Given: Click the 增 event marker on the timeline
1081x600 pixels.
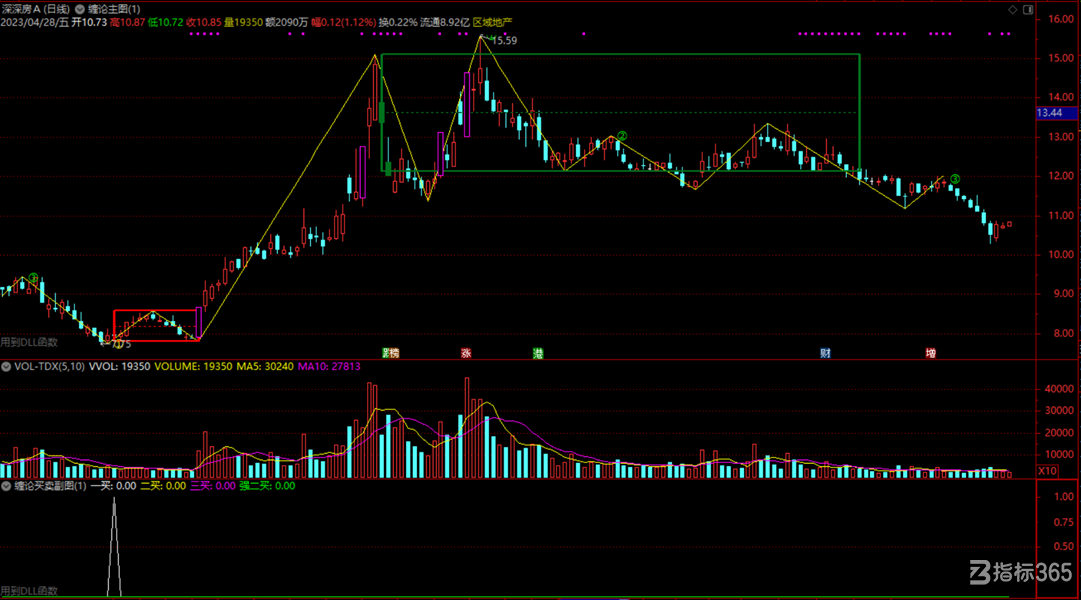Looking at the screenshot, I should point(931,353).
